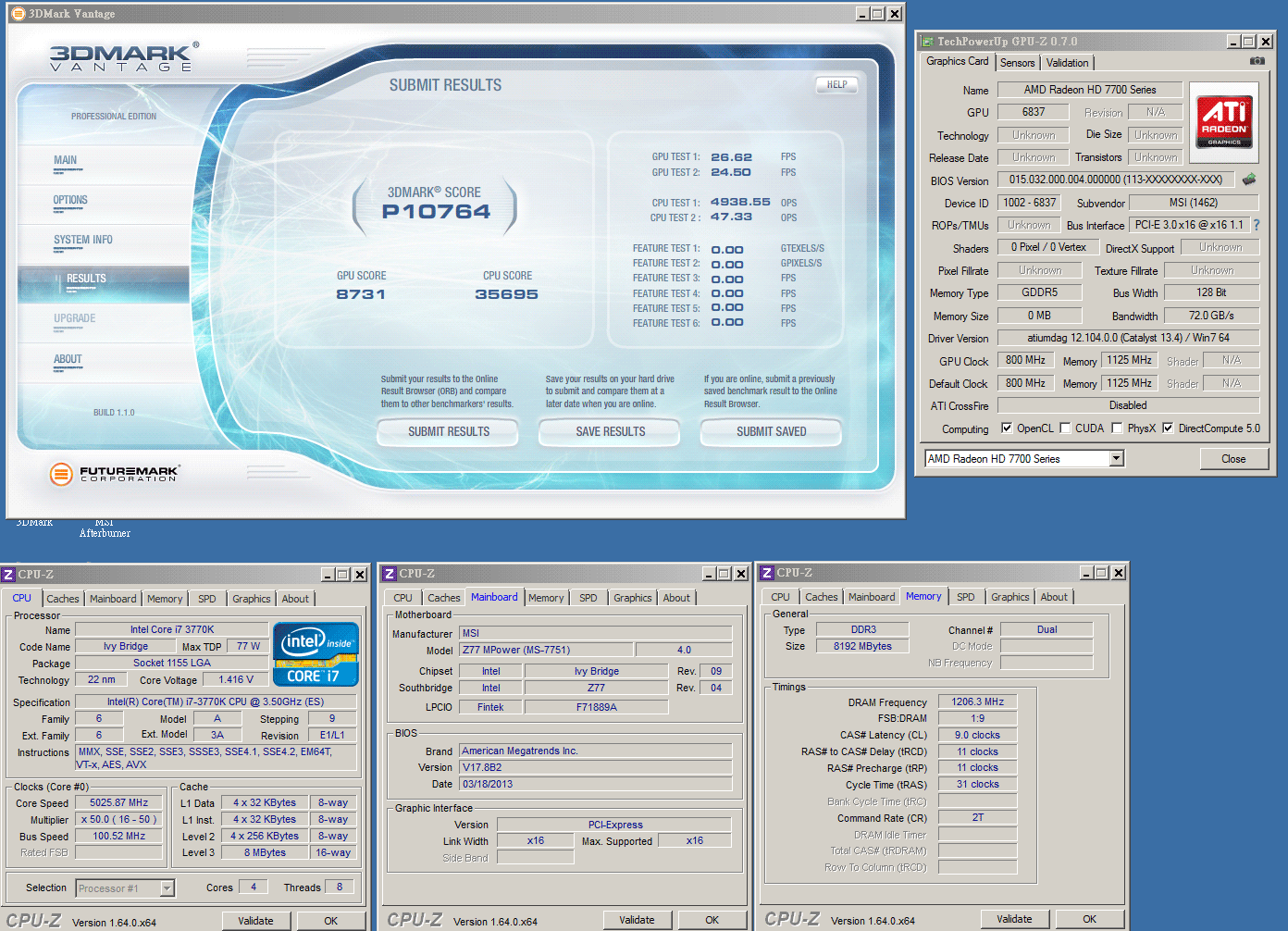Click the Bus Interface question mark icon
Screen dimensions: 1288x931
[x=1256, y=225]
